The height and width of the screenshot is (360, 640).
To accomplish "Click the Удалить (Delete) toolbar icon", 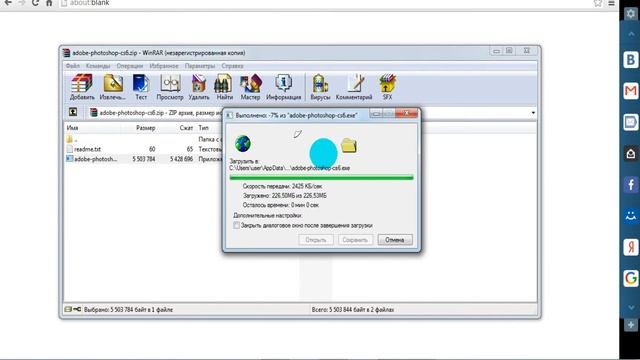I will (x=199, y=87).
